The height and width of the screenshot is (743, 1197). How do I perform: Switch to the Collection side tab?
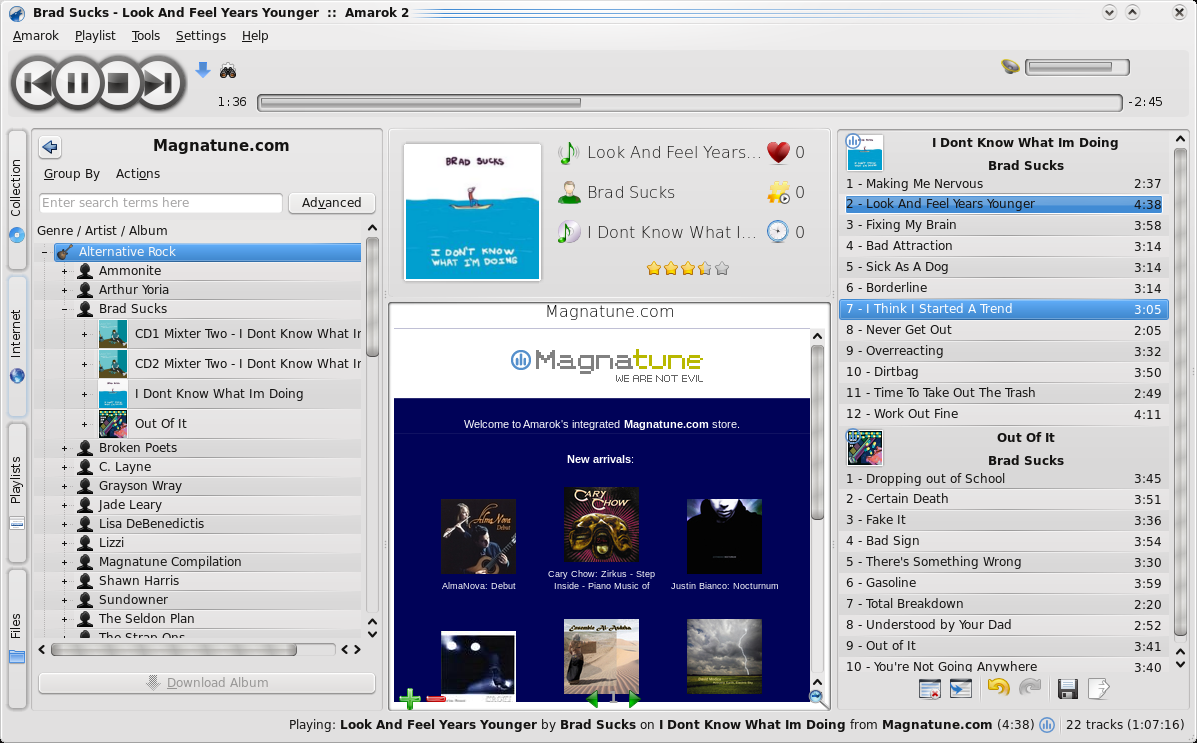(x=17, y=198)
